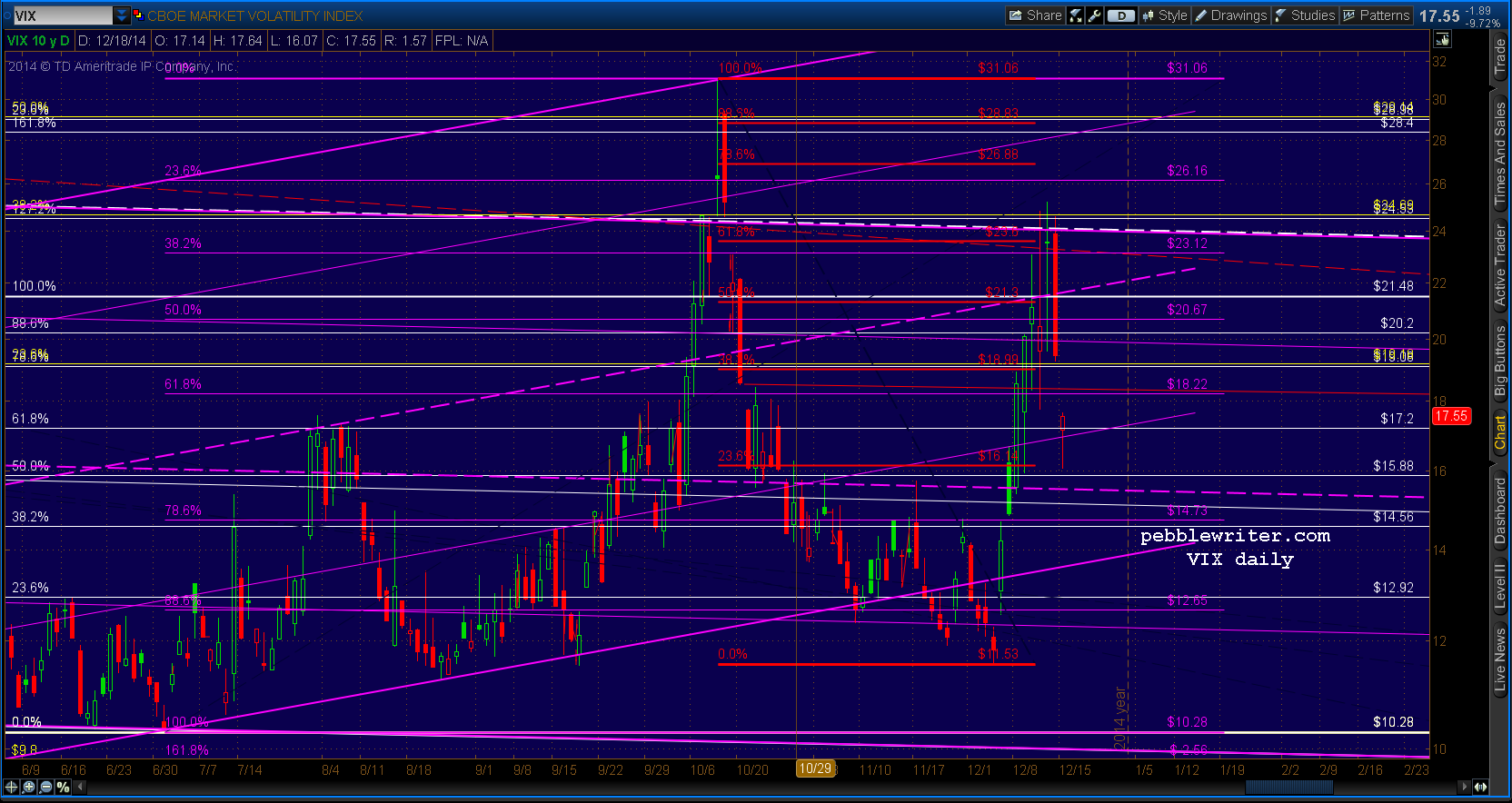The width and height of the screenshot is (1512, 803).
Task: Click the crosshair pan tool icon
Action: 12,787
